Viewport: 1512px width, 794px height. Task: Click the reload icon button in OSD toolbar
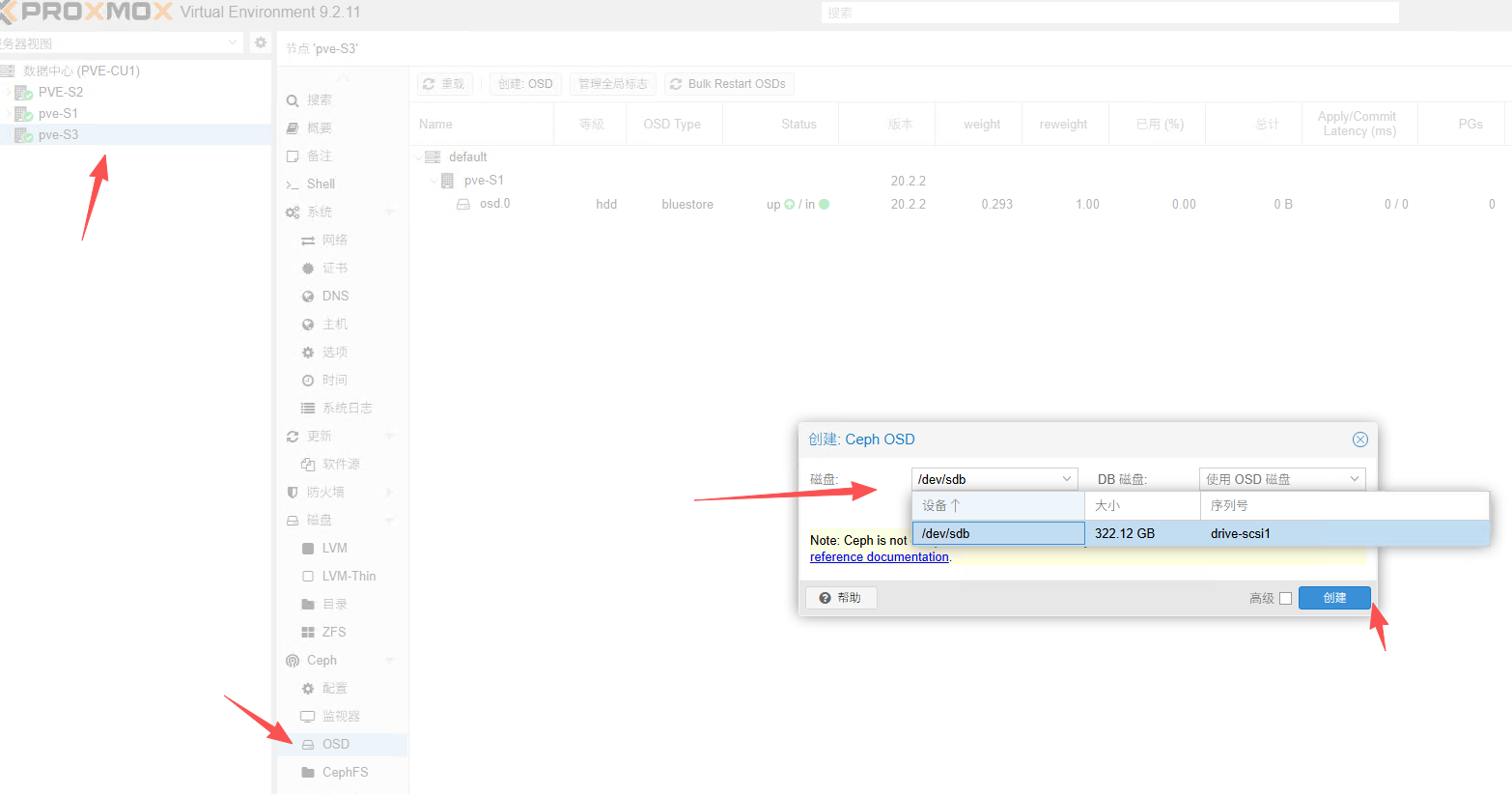click(x=445, y=84)
